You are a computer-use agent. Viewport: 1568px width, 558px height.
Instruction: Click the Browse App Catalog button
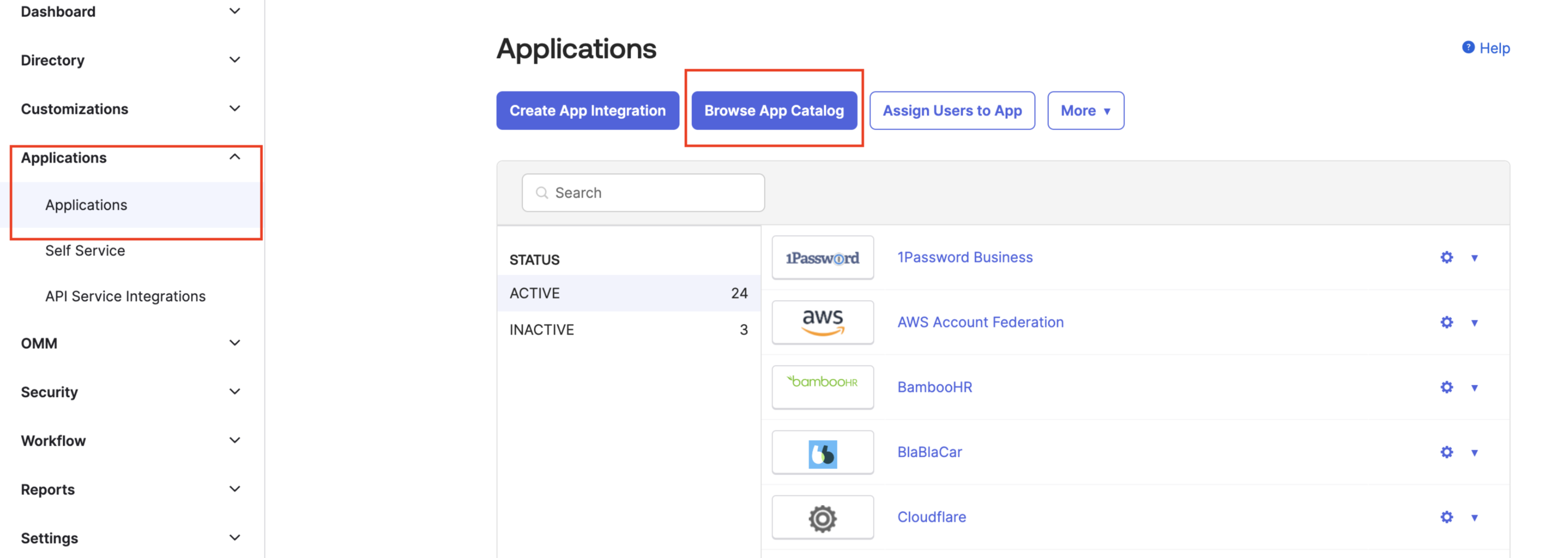click(774, 110)
